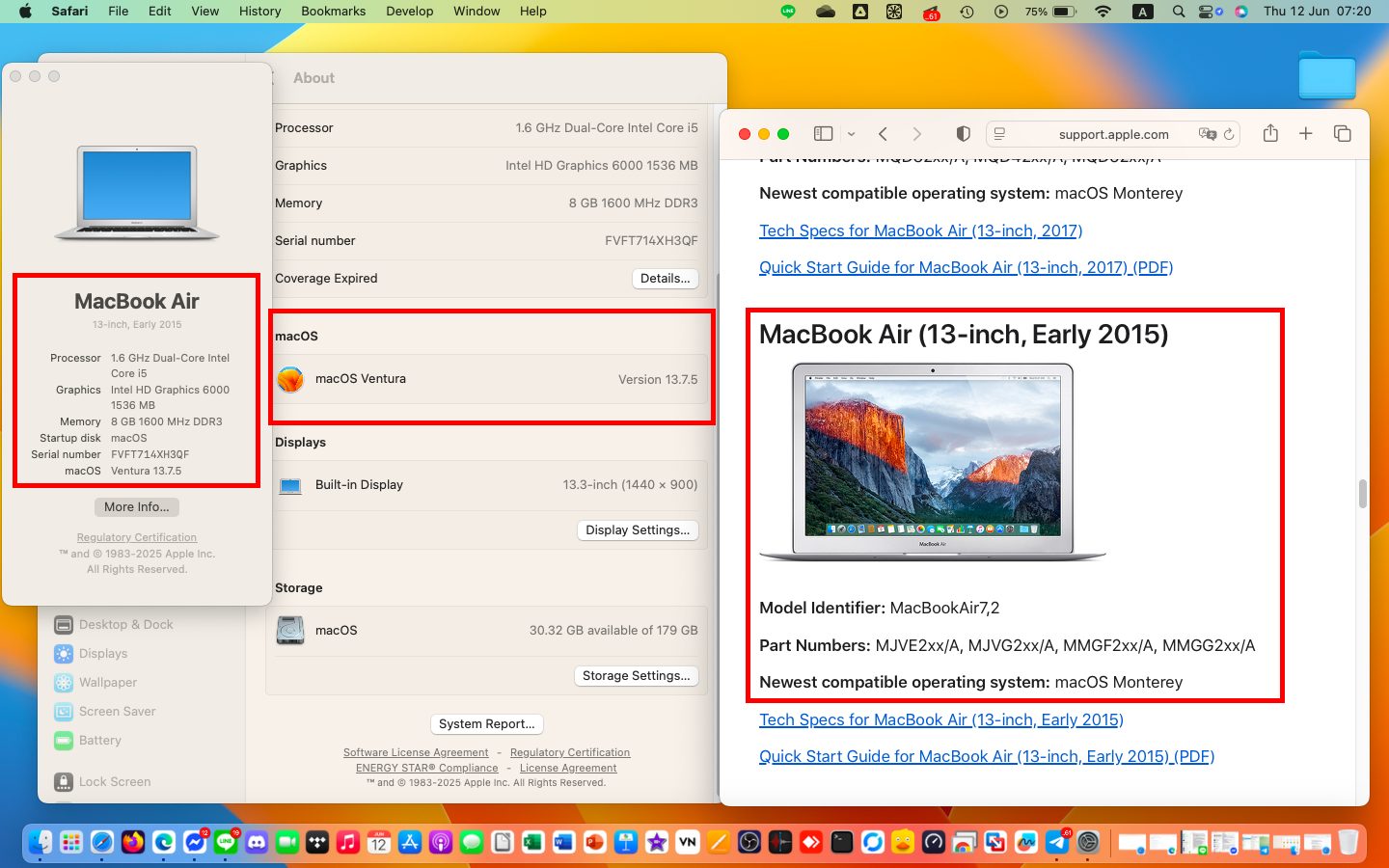
Task: Open Launchpad from the Dock
Action: click(x=71, y=842)
